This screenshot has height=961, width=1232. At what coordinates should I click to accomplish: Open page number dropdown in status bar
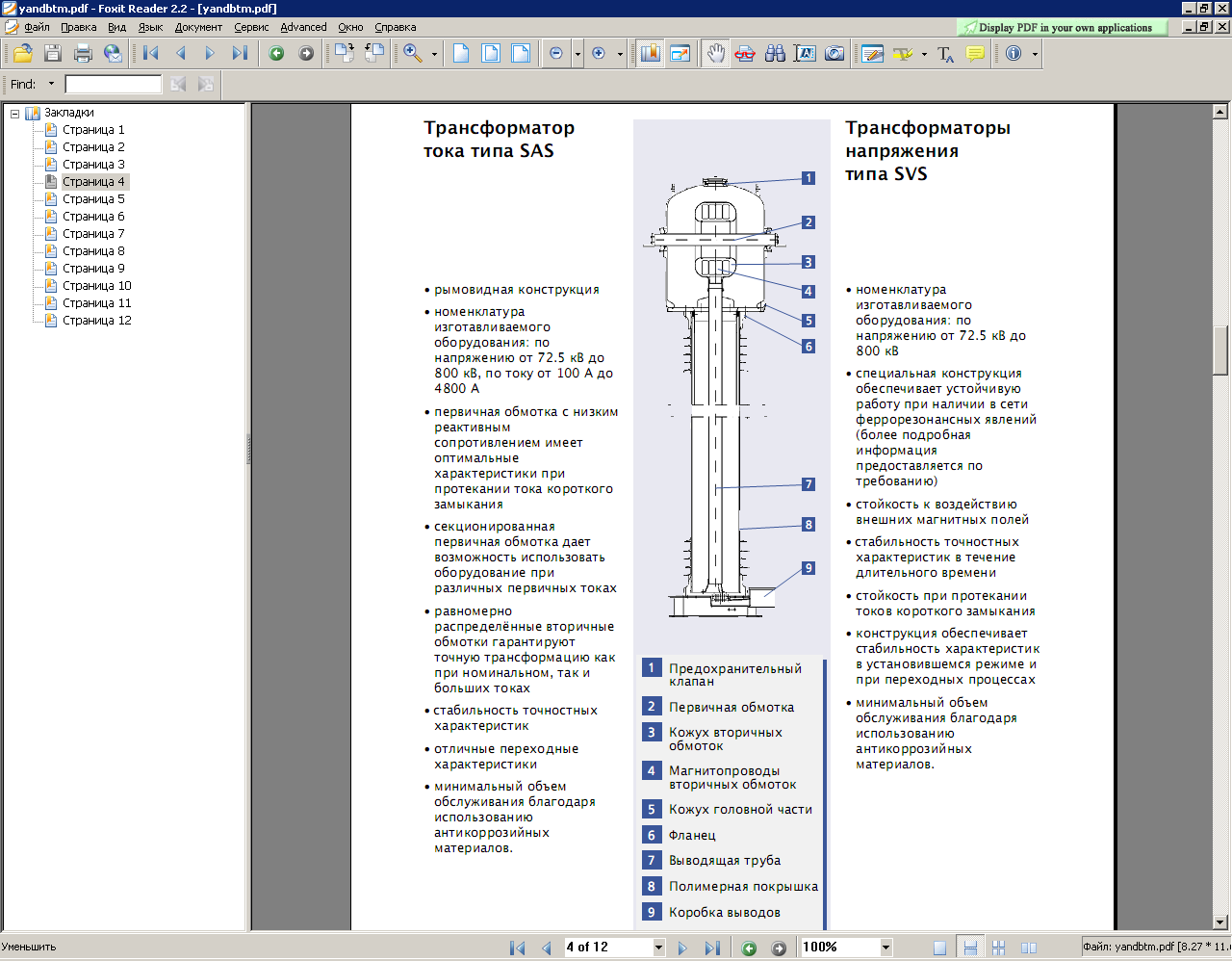tap(659, 948)
